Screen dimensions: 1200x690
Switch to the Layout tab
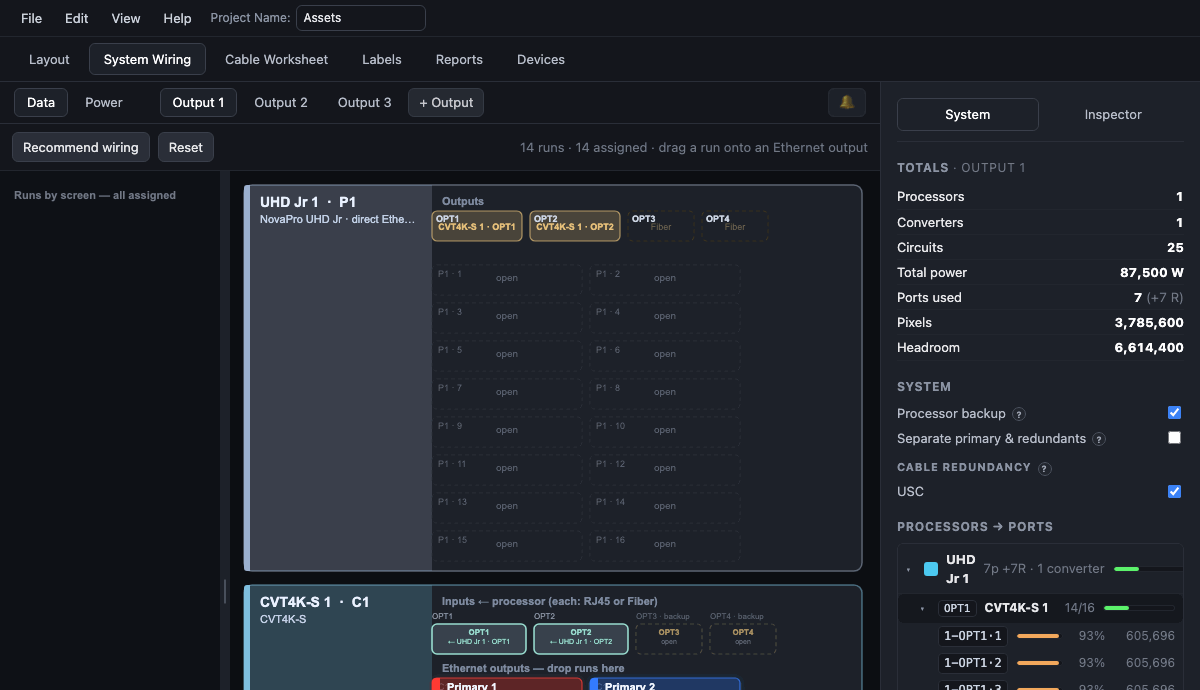coord(49,59)
